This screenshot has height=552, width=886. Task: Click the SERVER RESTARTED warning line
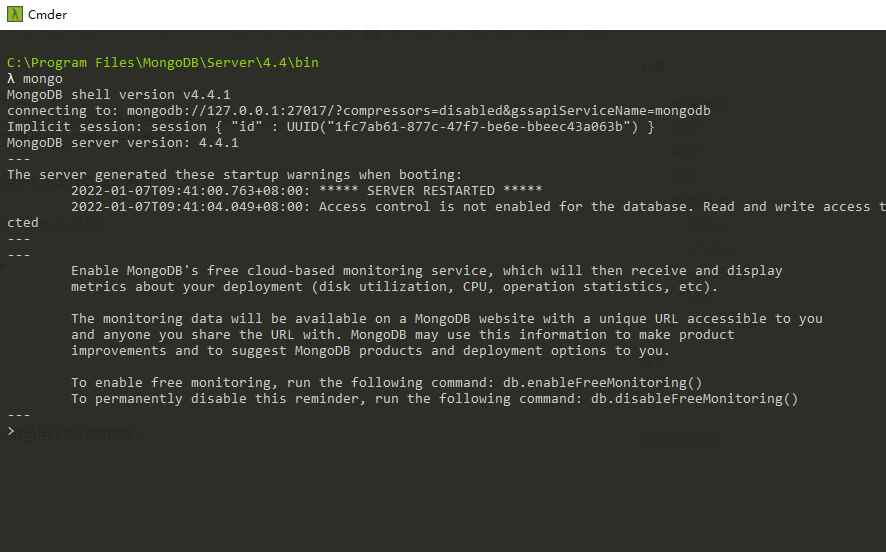click(306, 190)
